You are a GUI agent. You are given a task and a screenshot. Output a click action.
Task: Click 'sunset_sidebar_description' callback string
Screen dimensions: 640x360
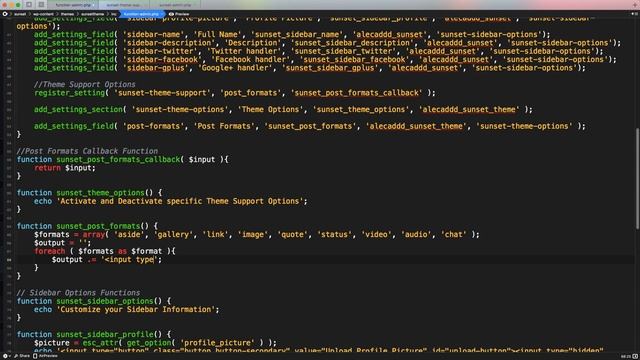pyautogui.click(x=352, y=43)
